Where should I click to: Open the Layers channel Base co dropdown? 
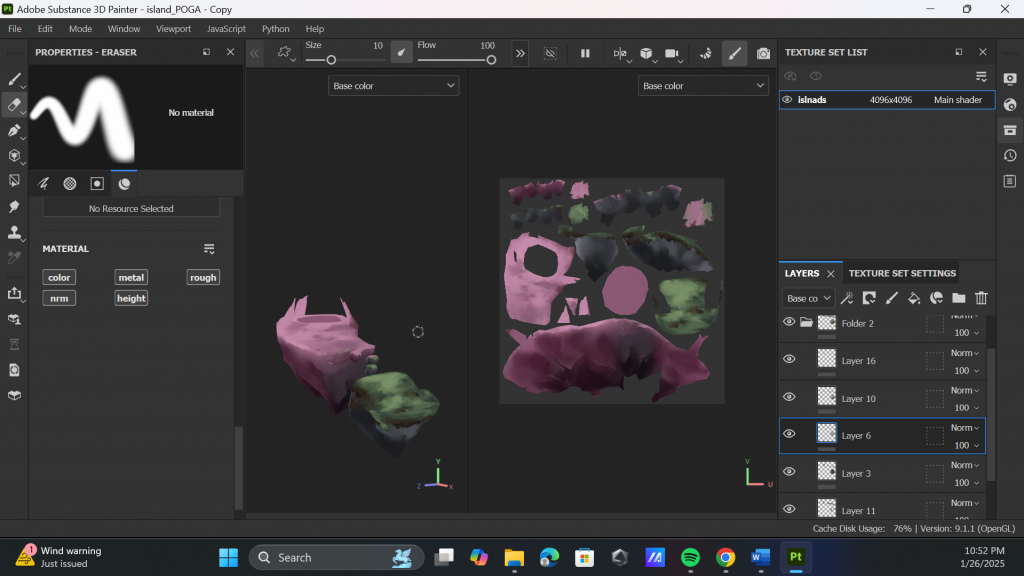click(808, 298)
